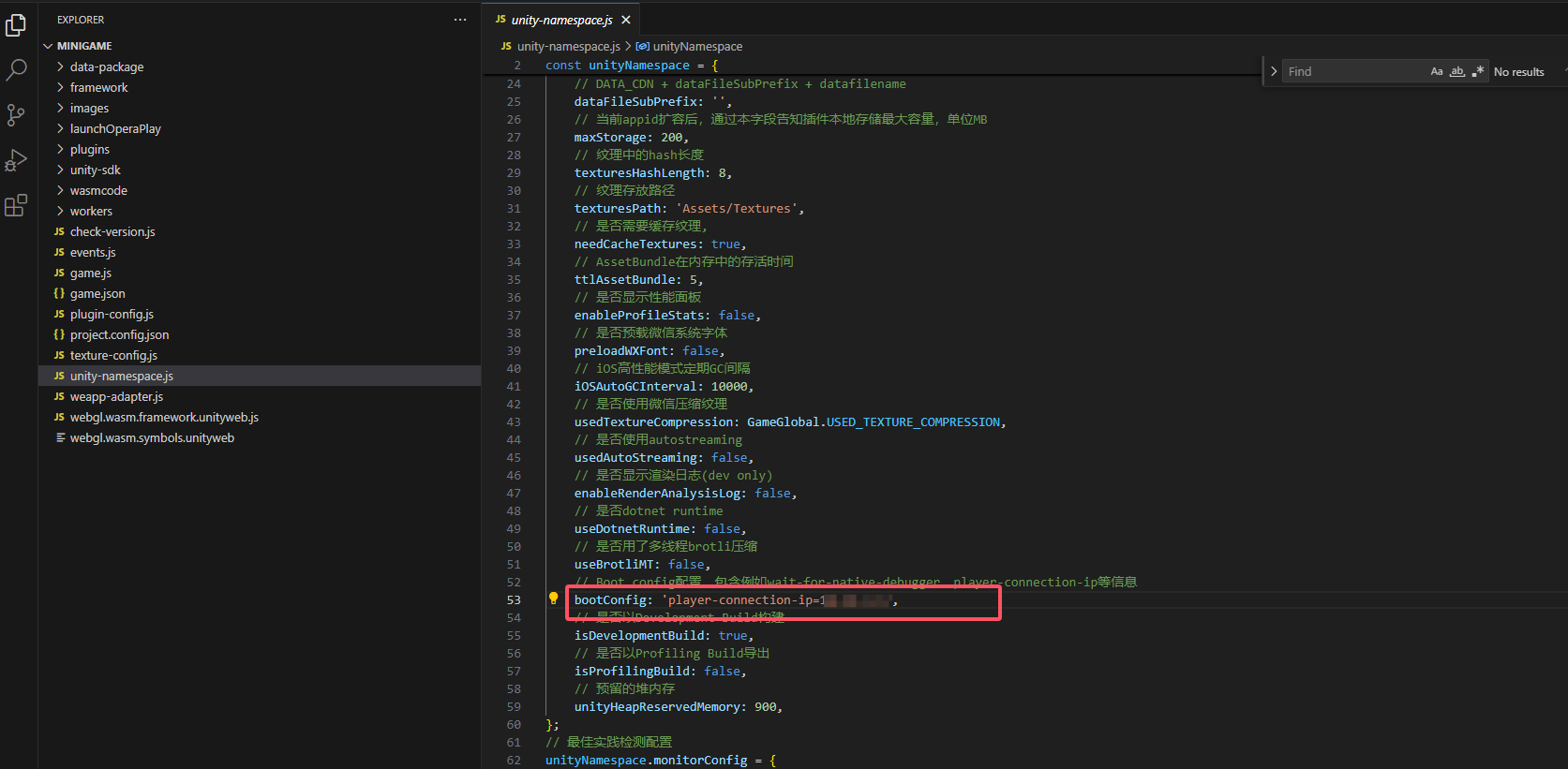
Task: Click the bootConfig property on line 53
Action: (x=610, y=599)
